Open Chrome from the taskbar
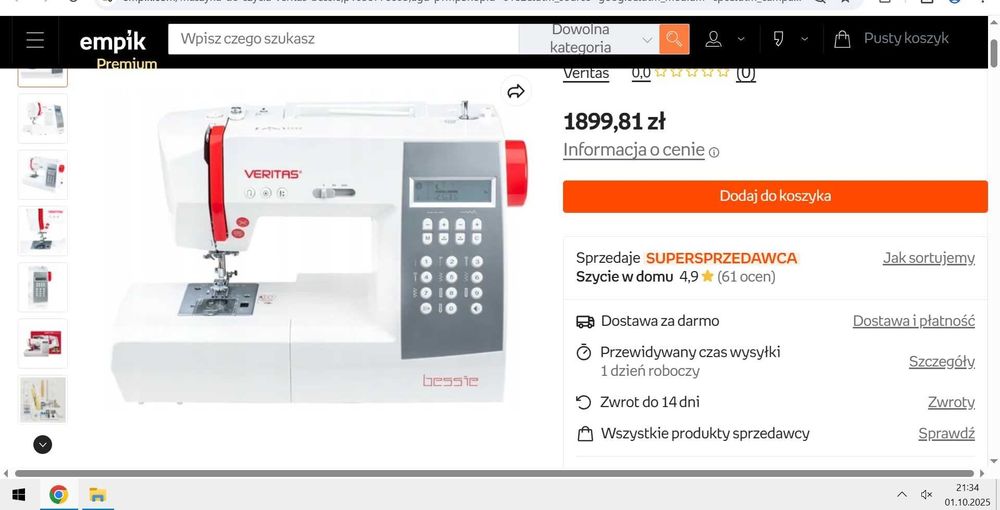The height and width of the screenshot is (510, 1000). tap(59, 494)
